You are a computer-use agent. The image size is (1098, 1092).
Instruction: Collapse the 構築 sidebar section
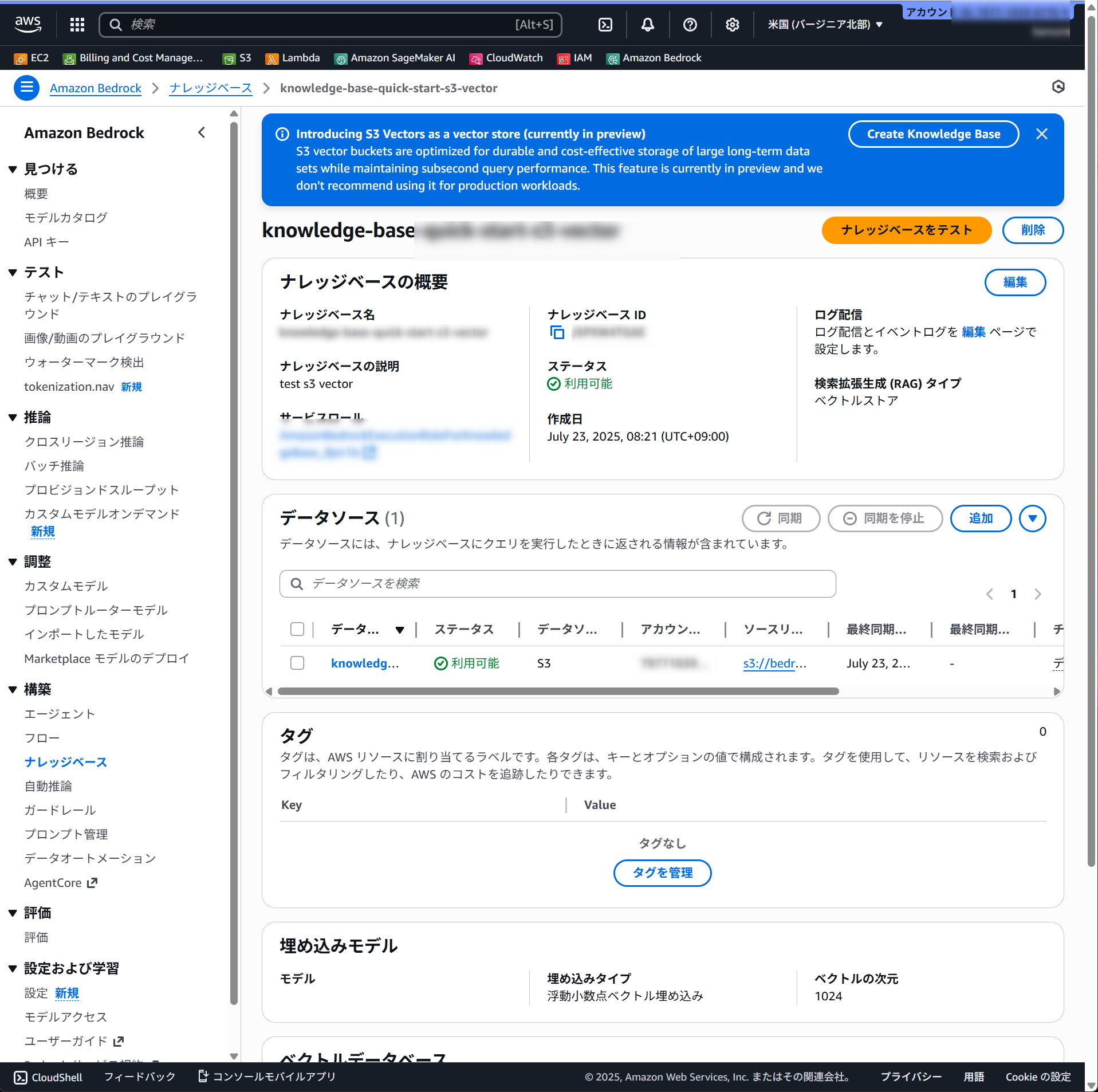coord(13,689)
